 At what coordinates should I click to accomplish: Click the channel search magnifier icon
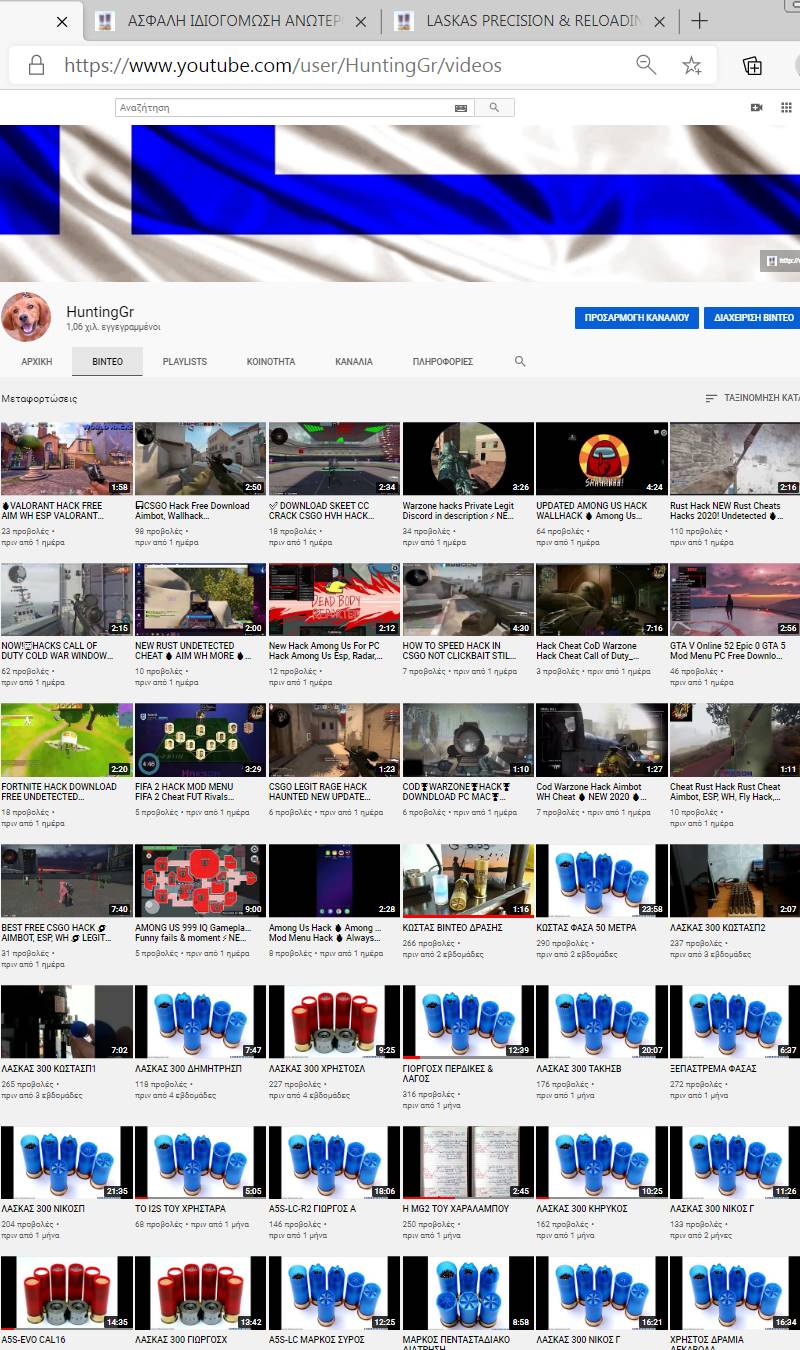[520, 361]
